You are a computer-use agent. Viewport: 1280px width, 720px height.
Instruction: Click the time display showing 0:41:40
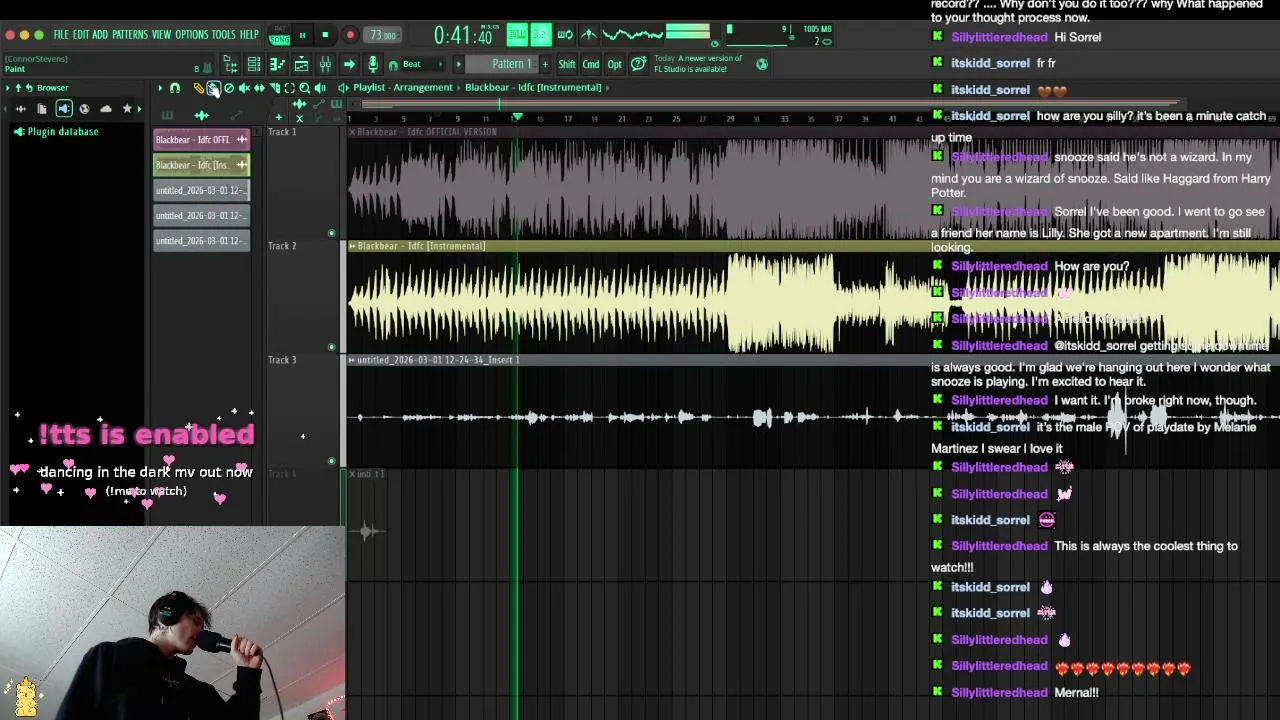[x=462, y=35]
